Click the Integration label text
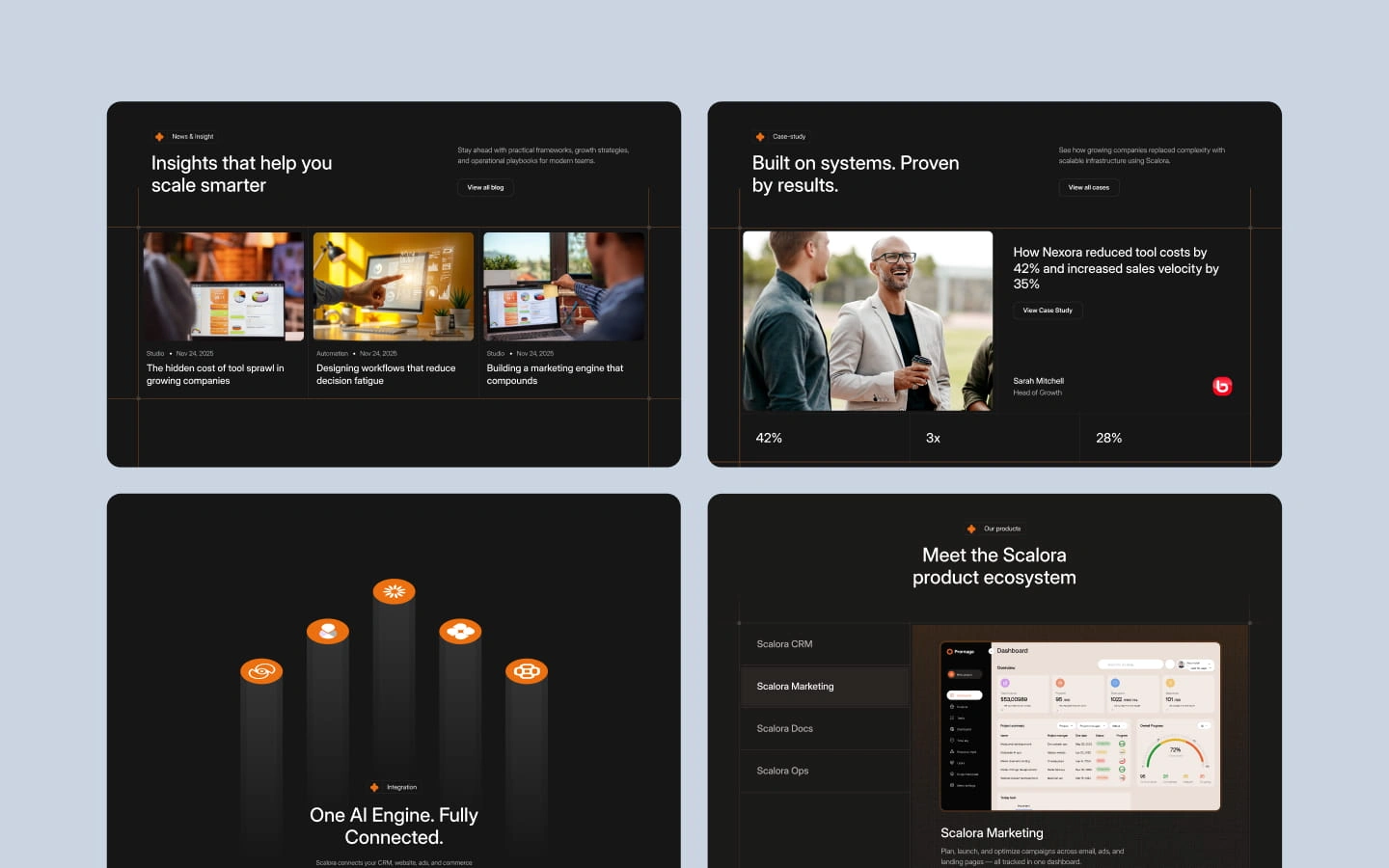The image size is (1389, 868). (402, 787)
